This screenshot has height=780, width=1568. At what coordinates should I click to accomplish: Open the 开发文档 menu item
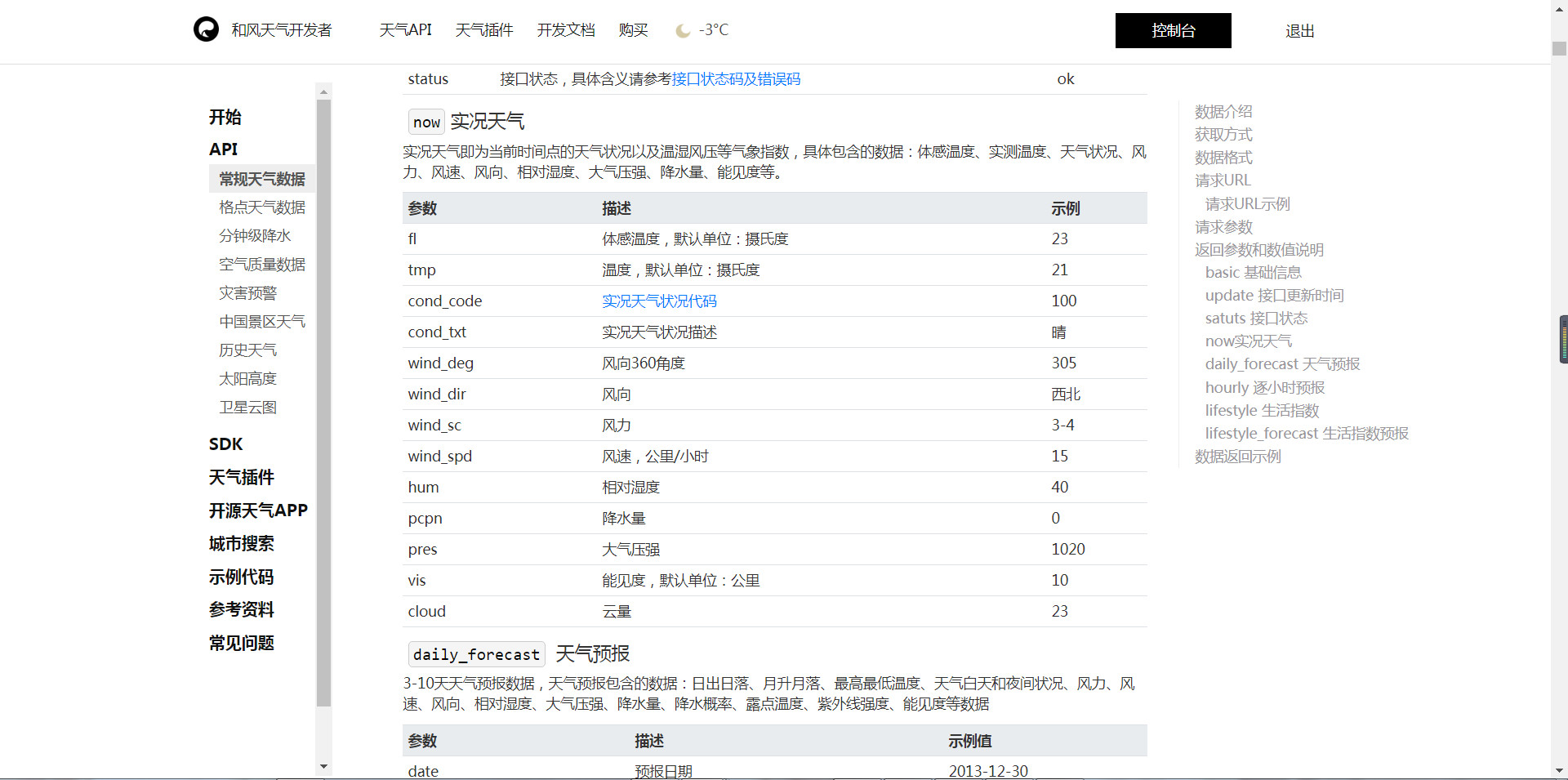pyautogui.click(x=566, y=29)
